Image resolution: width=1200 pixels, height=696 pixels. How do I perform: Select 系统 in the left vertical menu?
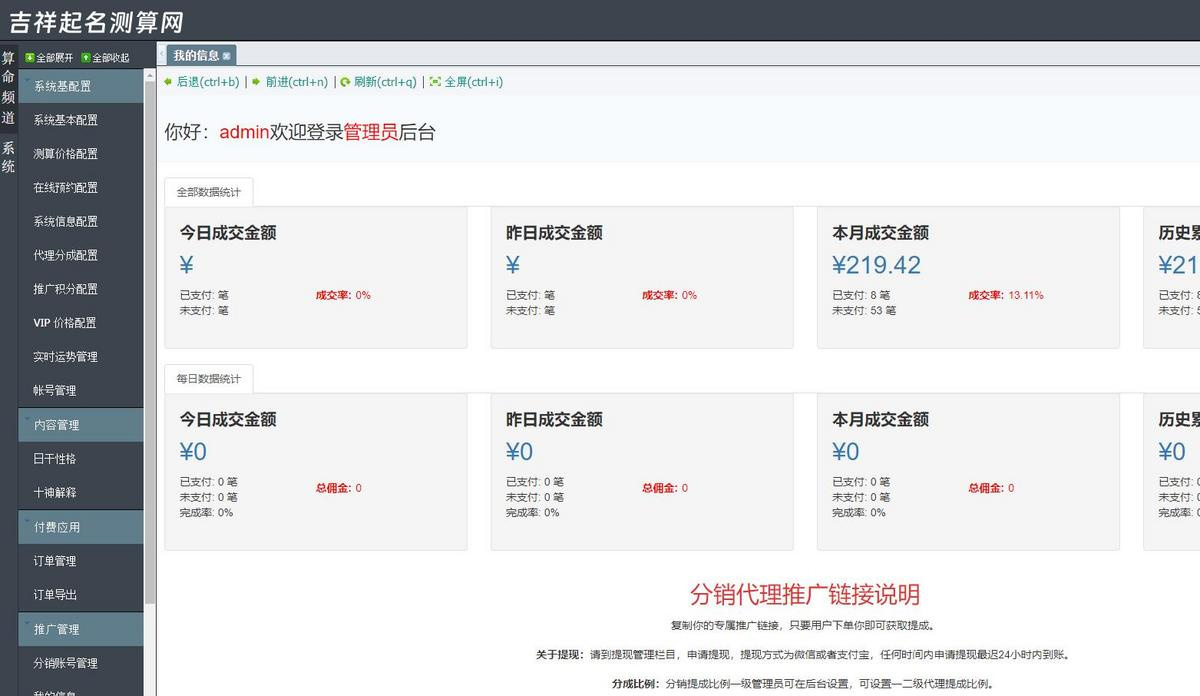click(8, 156)
